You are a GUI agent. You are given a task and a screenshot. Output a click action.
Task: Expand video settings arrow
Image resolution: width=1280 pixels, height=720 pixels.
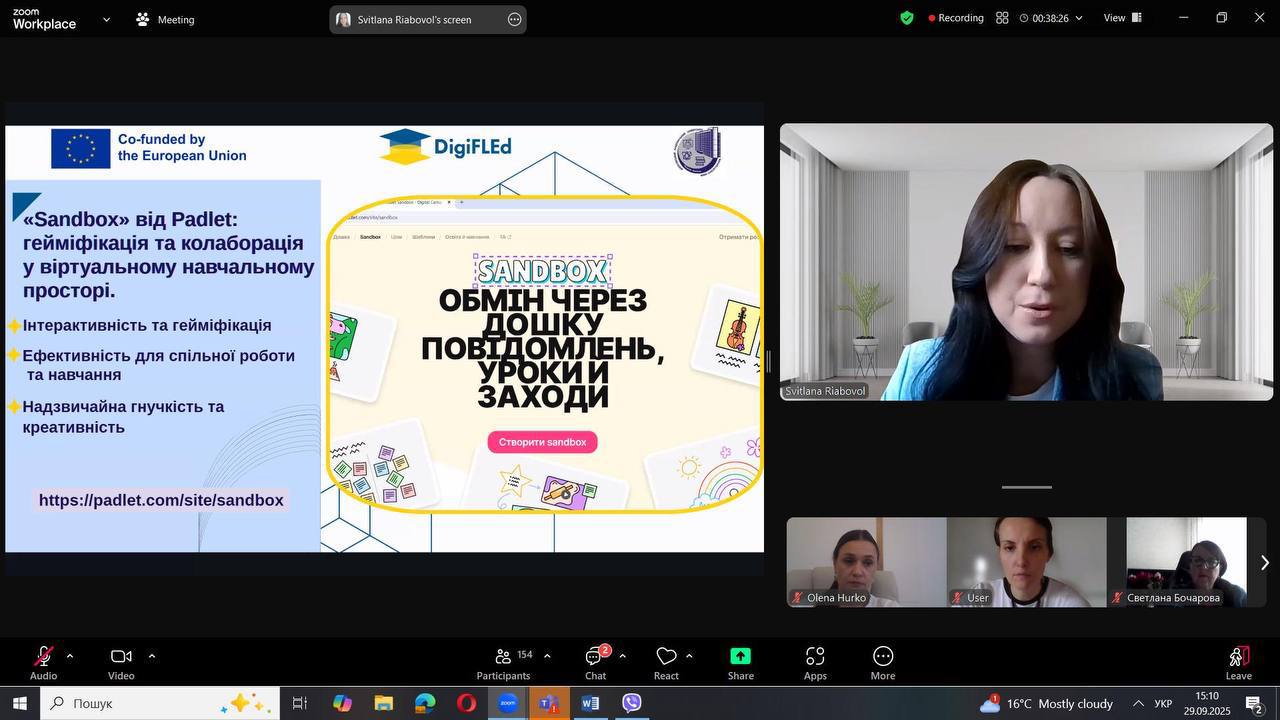point(152,656)
